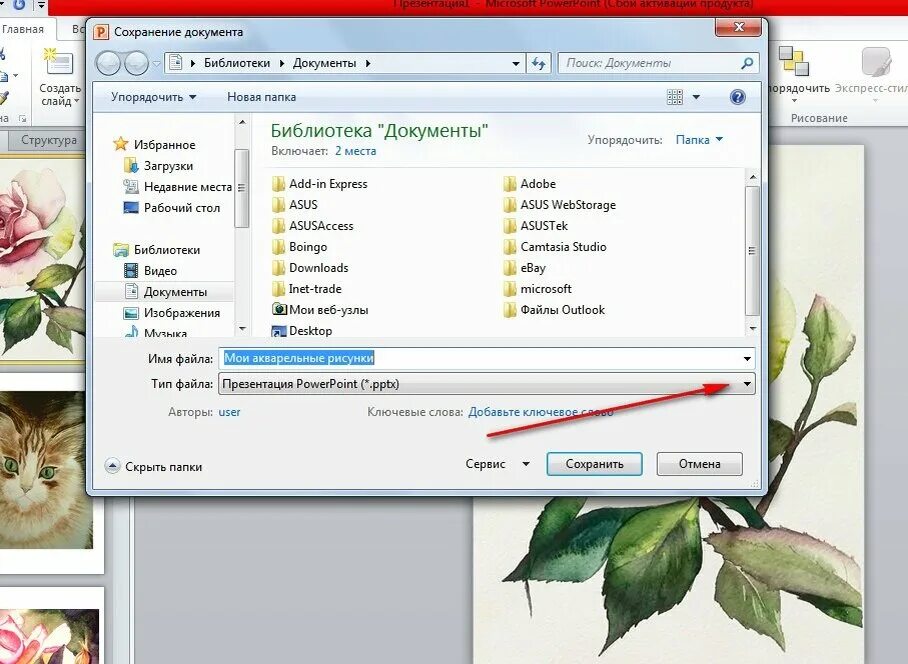Click Документы in address bar breadcrumb

coord(324,63)
